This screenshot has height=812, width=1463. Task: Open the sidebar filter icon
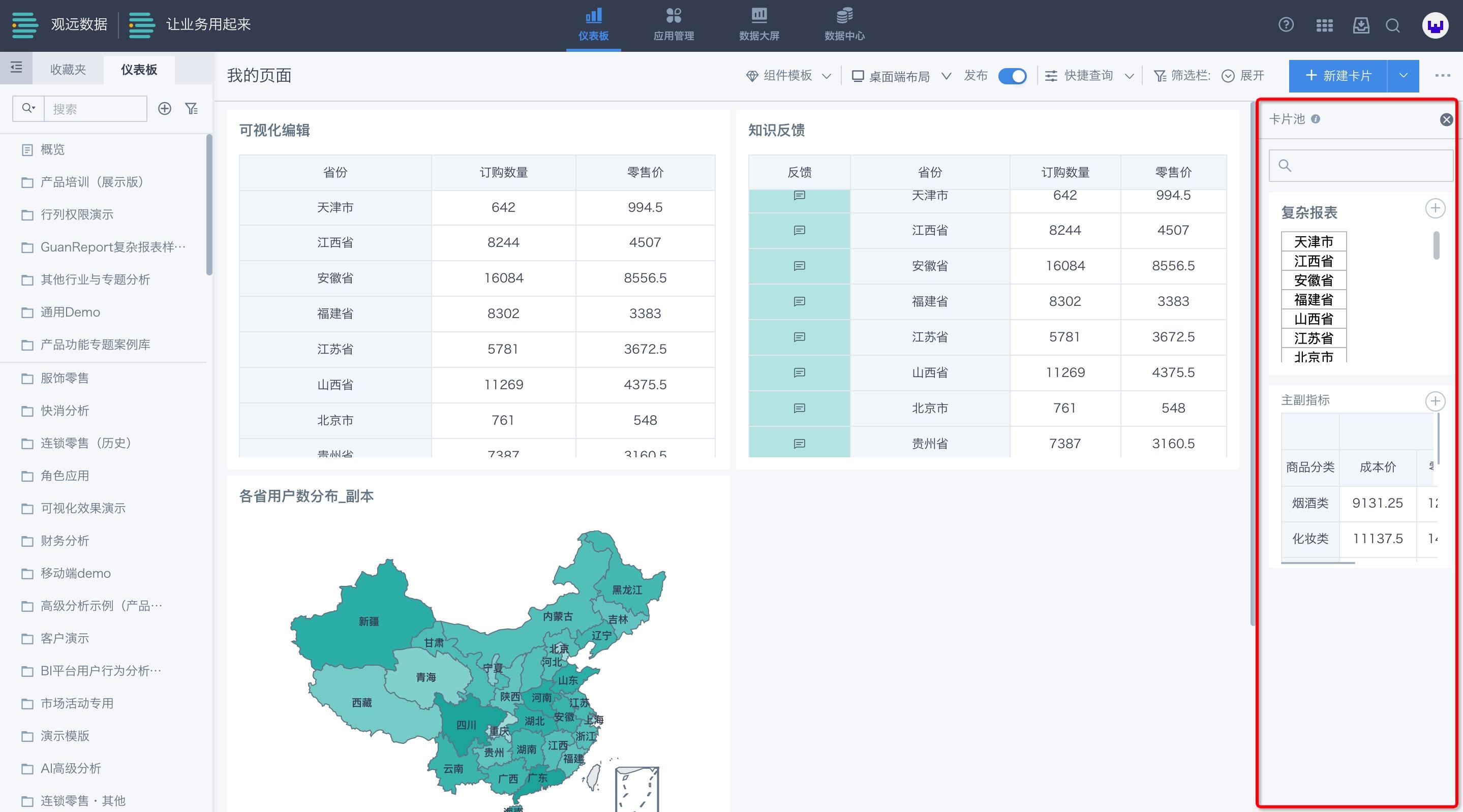[192, 108]
